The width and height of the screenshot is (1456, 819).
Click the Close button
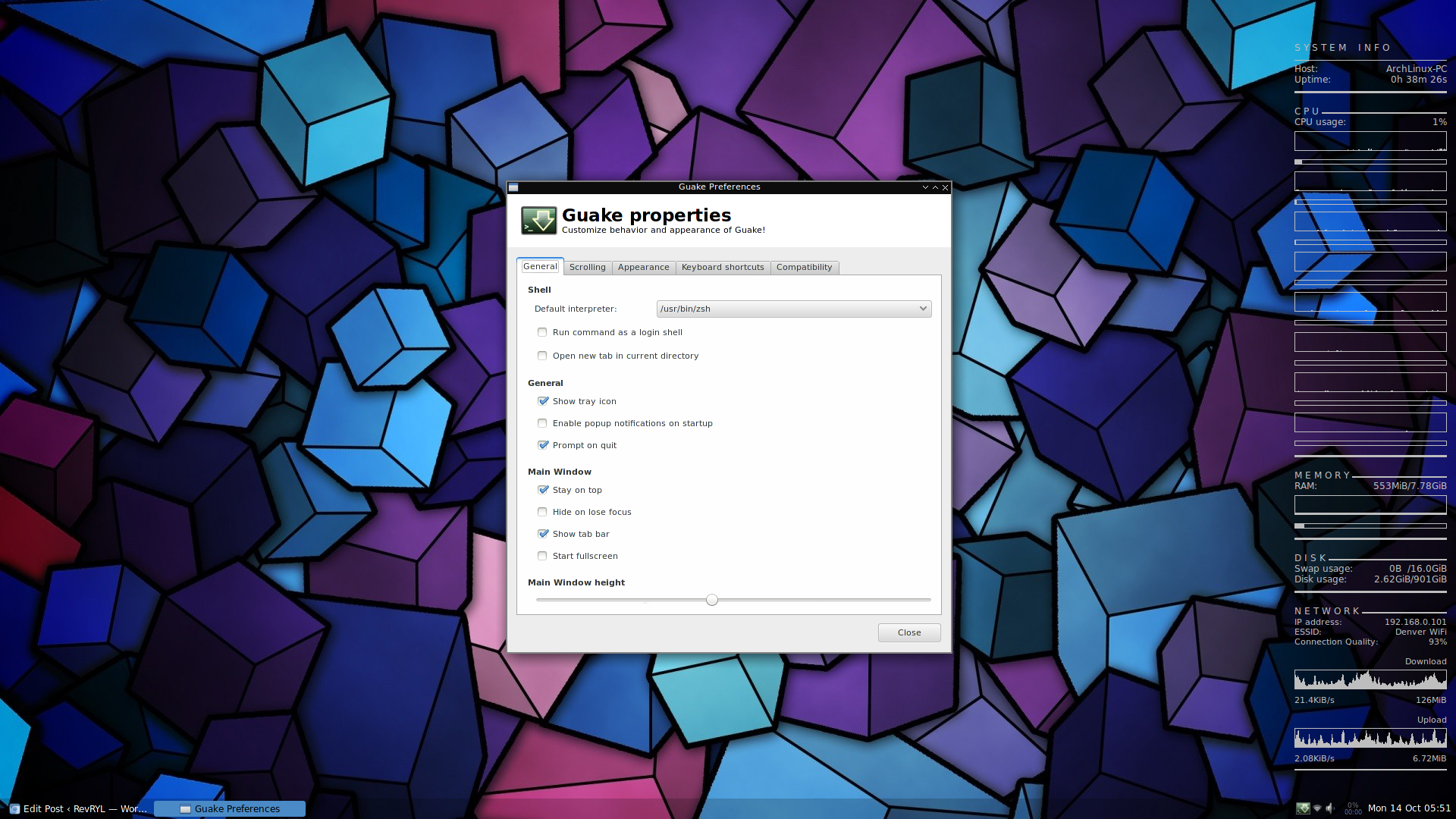908,632
